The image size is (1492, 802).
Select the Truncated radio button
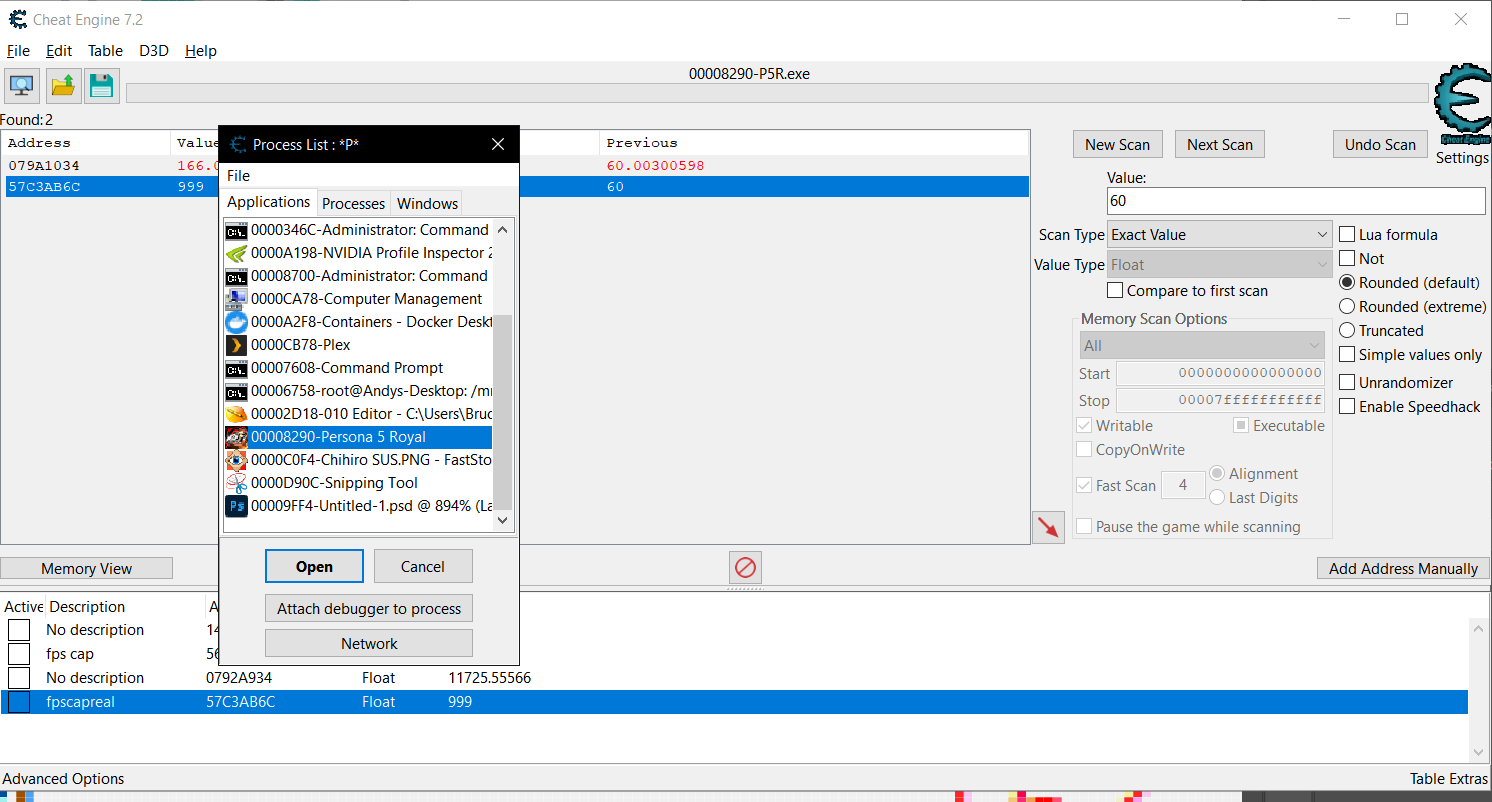(1348, 331)
